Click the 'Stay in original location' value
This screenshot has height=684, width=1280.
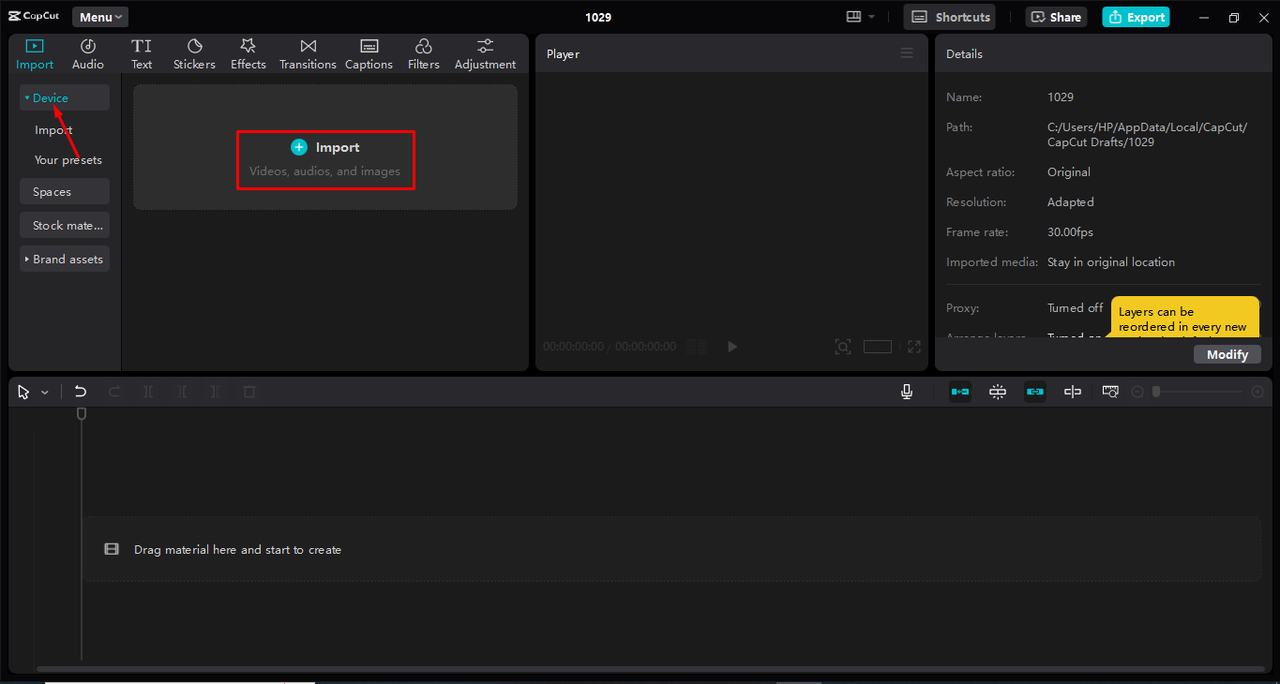(x=1111, y=262)
